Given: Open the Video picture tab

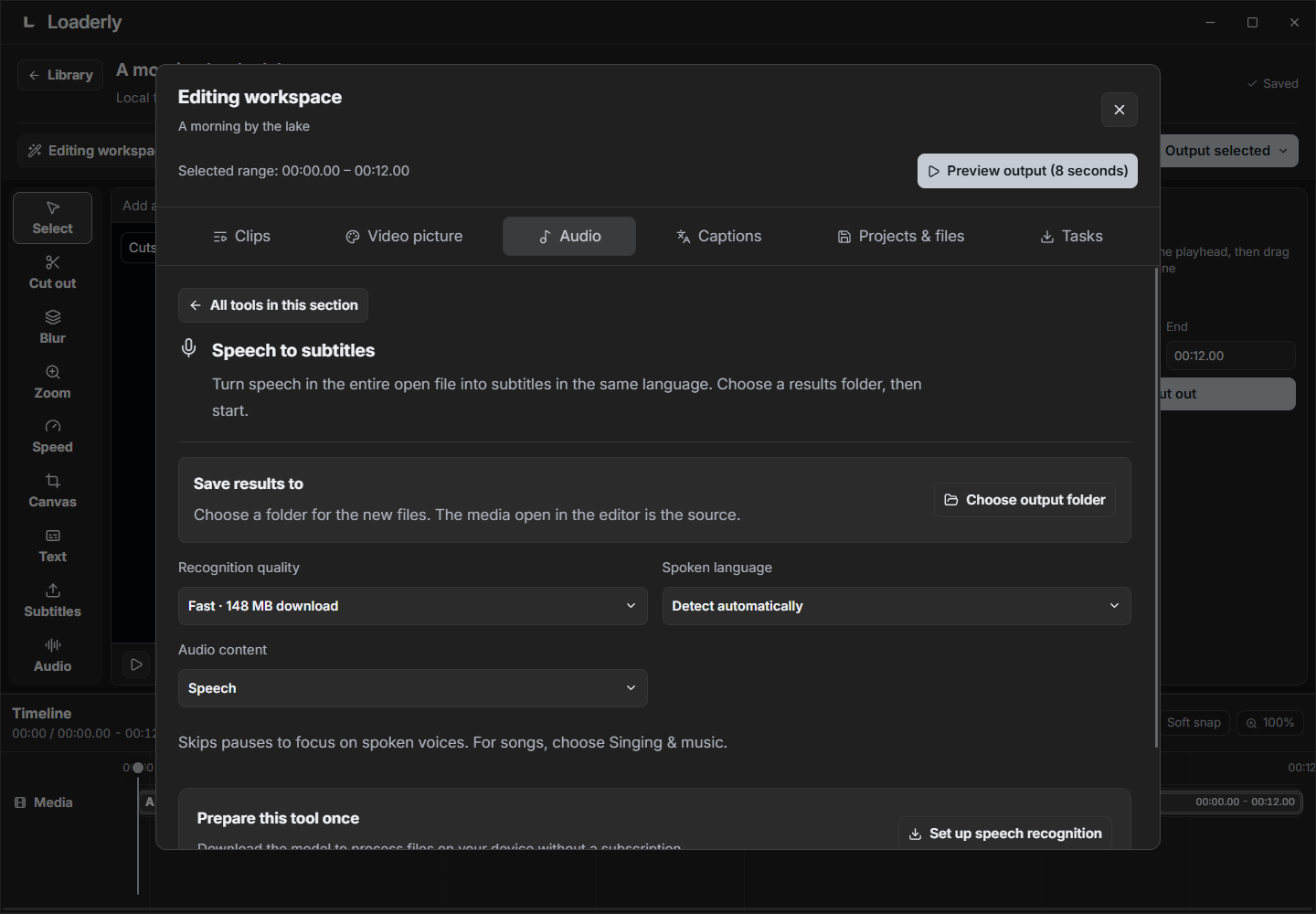Looking at the screenshot, I should (x=404, y=236).
